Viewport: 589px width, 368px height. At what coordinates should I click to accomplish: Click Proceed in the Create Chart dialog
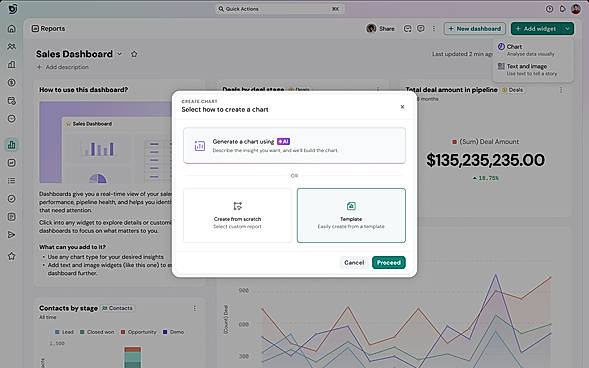389,262
